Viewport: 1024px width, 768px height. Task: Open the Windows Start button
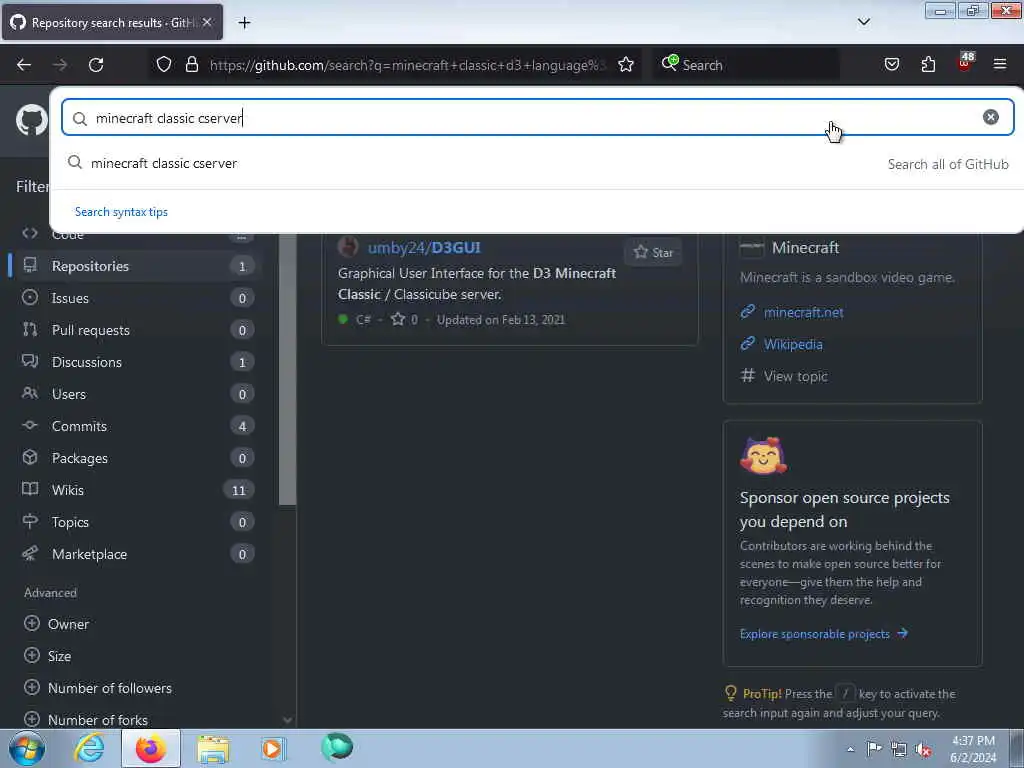27,748
